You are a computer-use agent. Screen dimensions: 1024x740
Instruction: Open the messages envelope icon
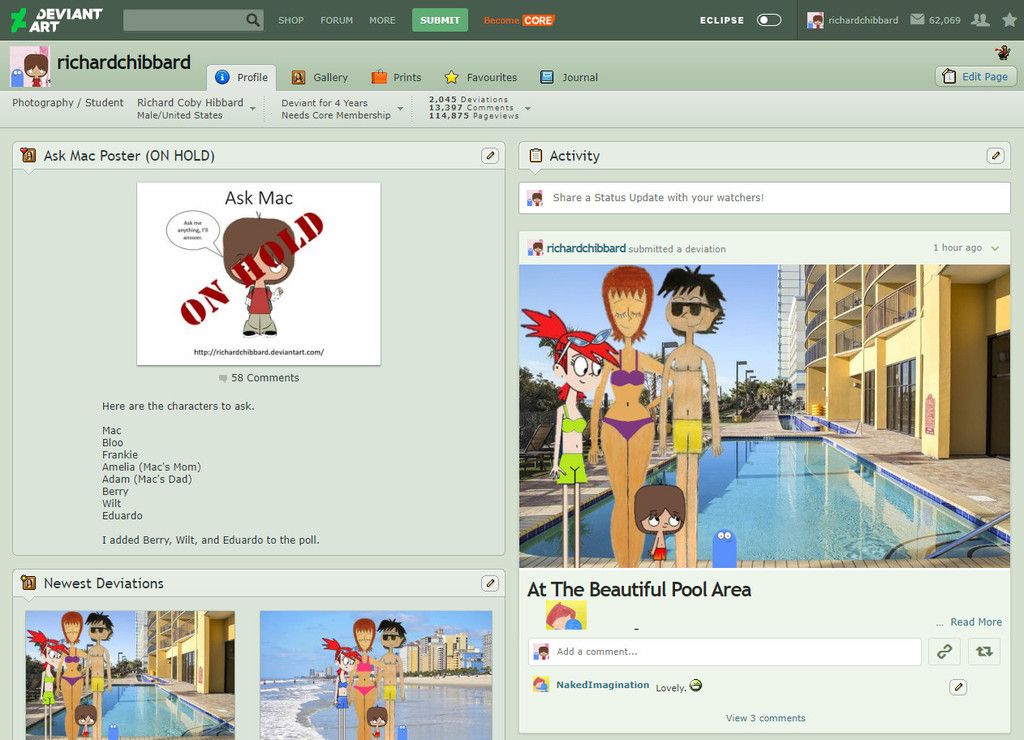(917, 20)
